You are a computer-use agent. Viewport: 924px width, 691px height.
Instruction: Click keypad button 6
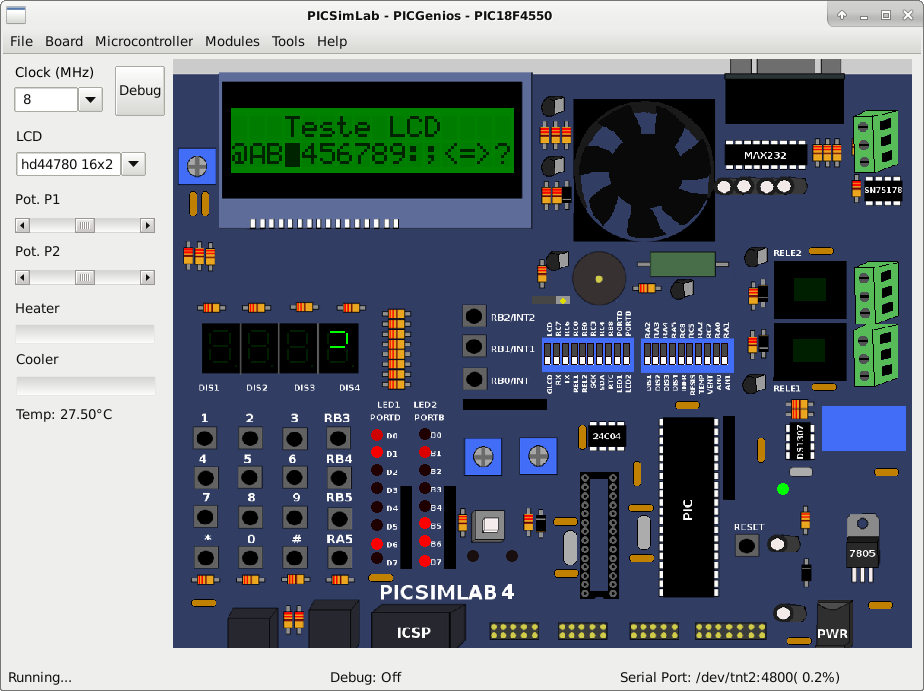(294, 478)
